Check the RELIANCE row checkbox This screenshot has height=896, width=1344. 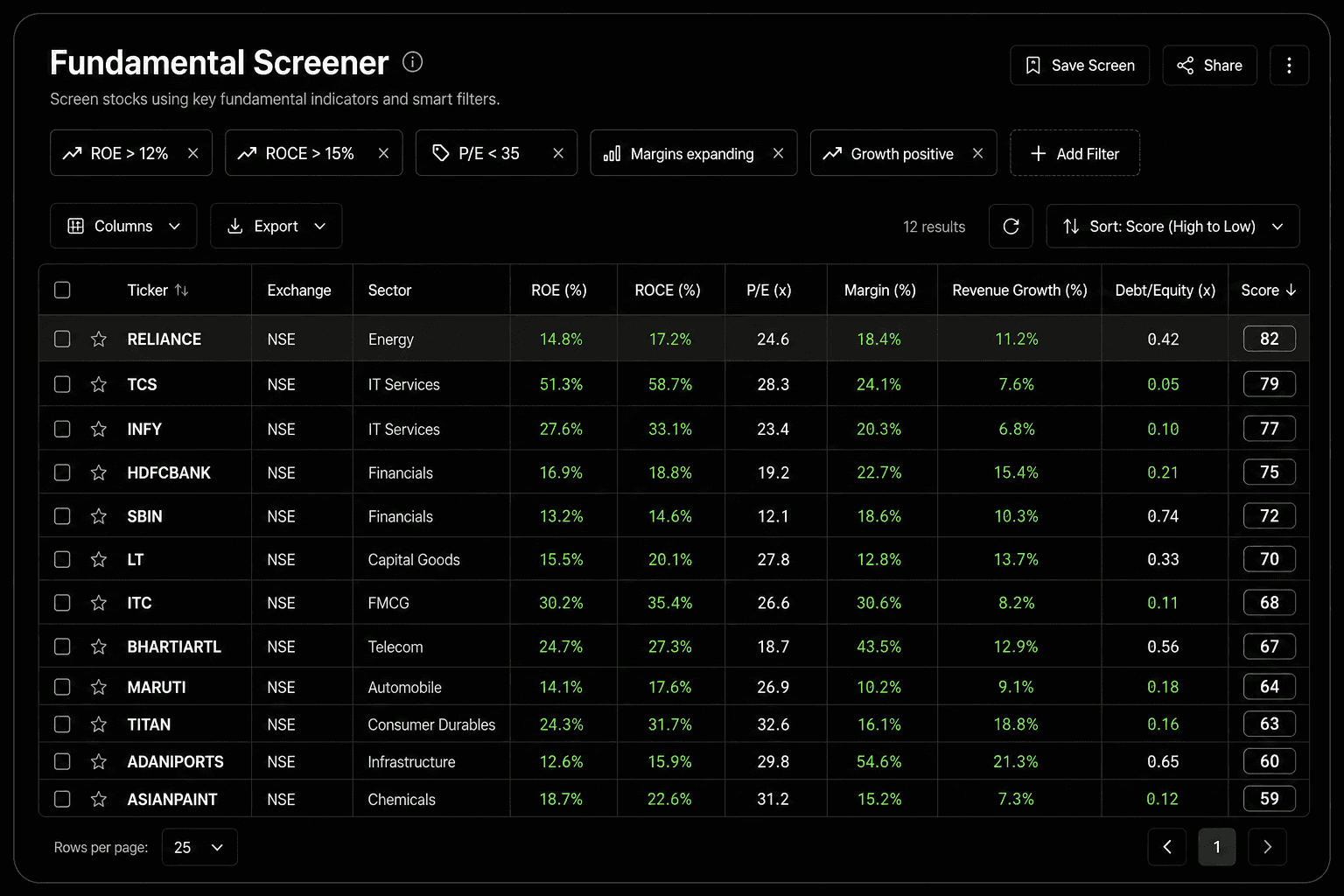click(x=62, y=339)
